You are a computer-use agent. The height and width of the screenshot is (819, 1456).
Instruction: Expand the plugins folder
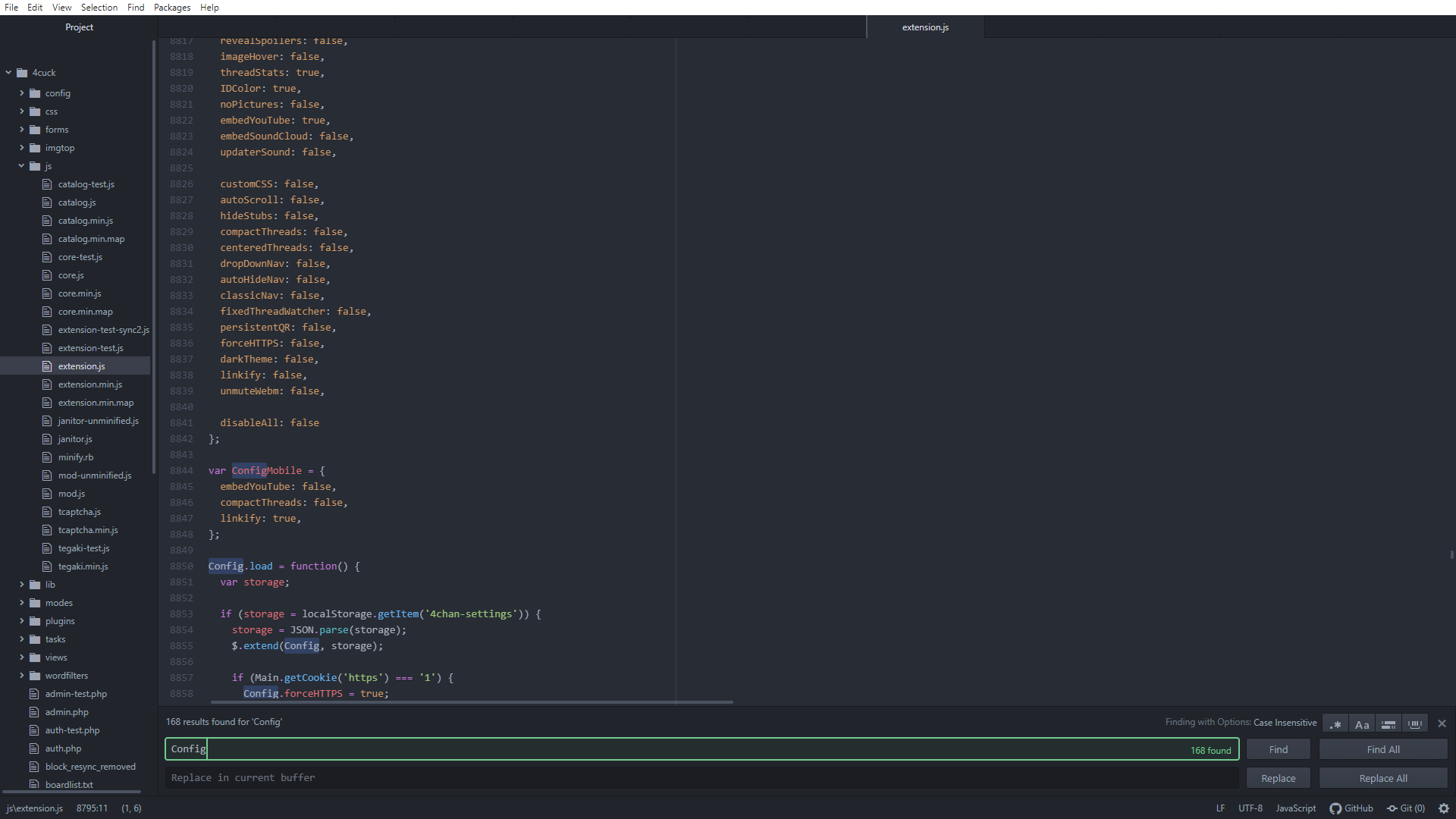[x=22, y=621]
